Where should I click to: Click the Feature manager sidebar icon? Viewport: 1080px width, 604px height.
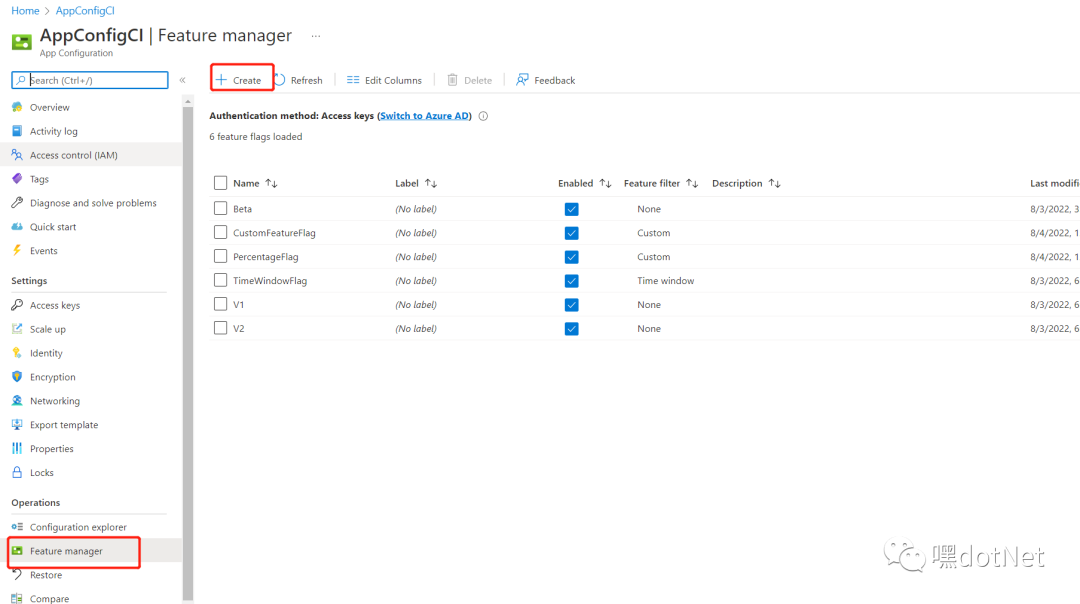click(17, 551)
